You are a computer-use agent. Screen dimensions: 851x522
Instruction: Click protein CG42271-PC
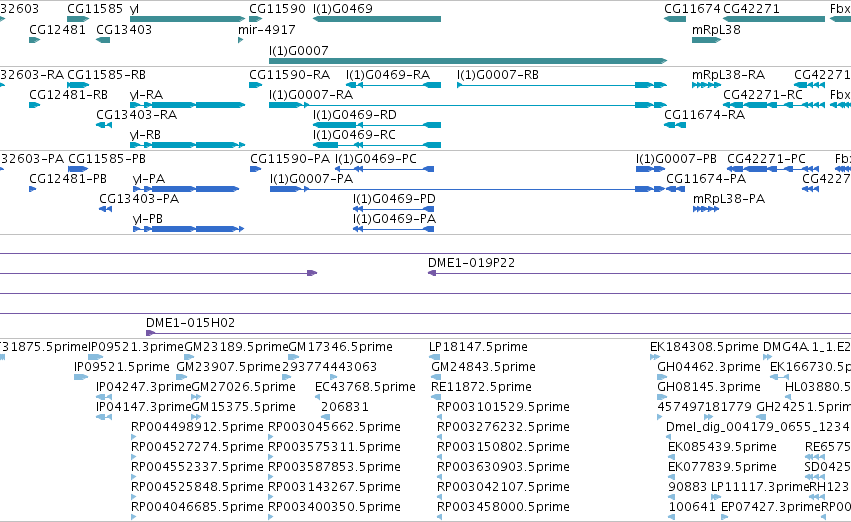tap(766, 158)
